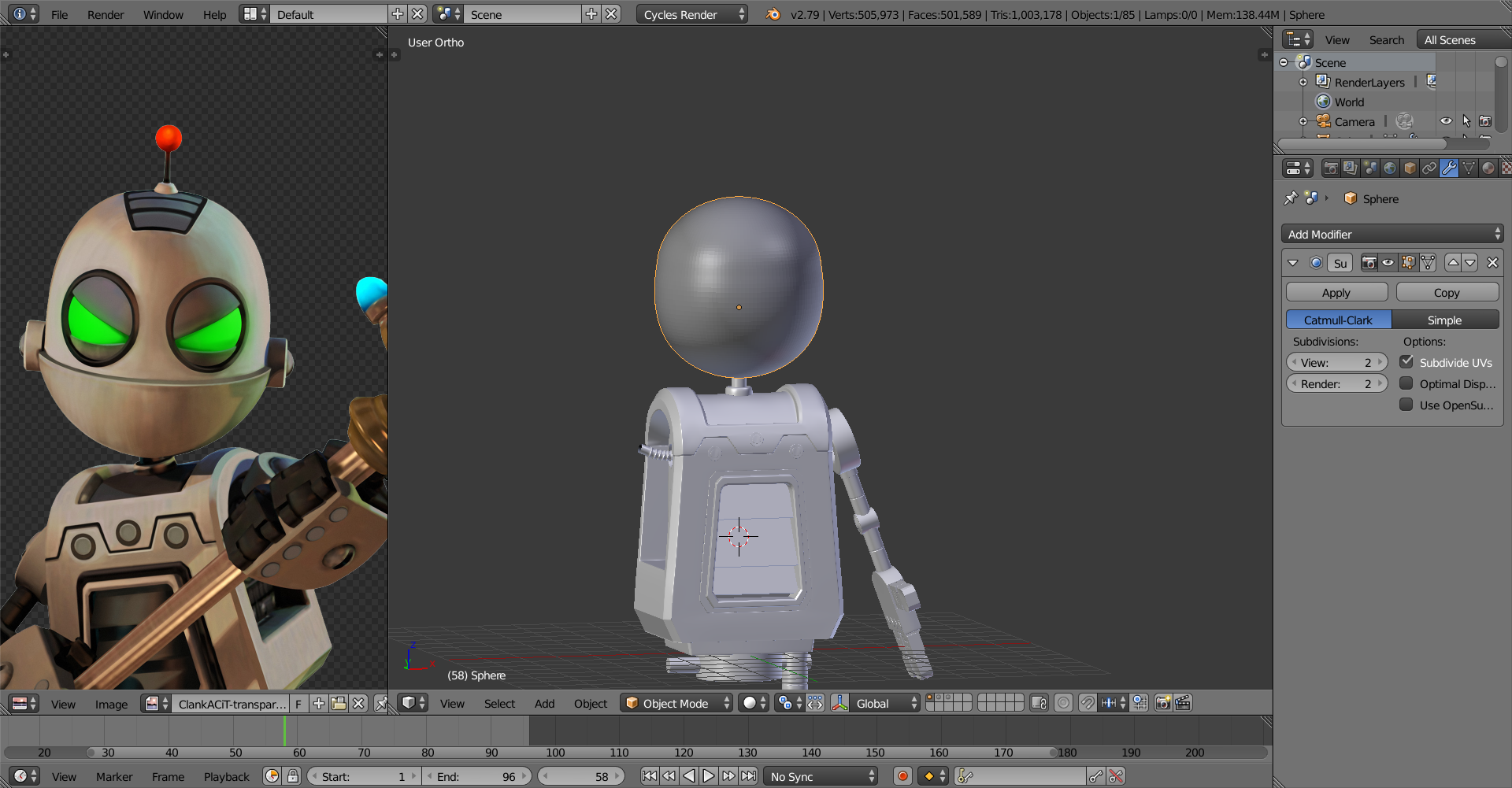The image size is (1512, 788).
Task: Open Object Mode dropdown
Action: (676, 703)
